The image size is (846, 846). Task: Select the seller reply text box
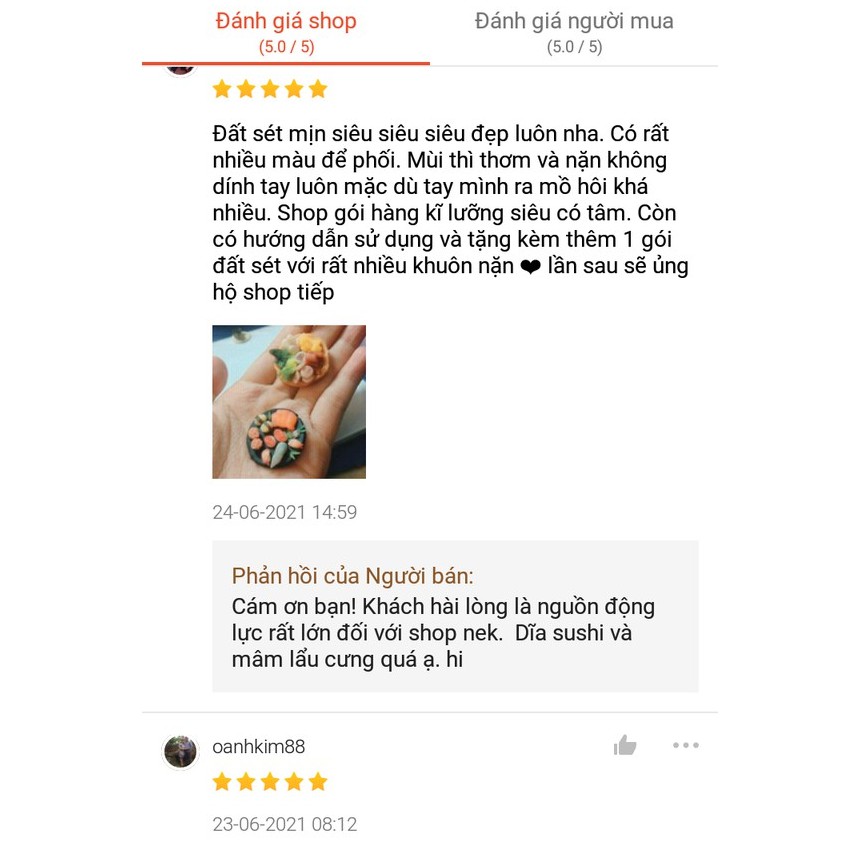(x=455, y=616)
